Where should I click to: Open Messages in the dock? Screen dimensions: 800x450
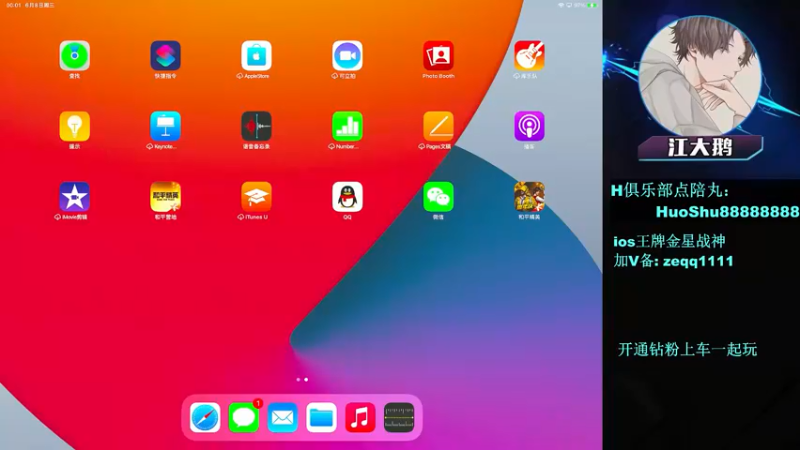[x=244, y=417]
